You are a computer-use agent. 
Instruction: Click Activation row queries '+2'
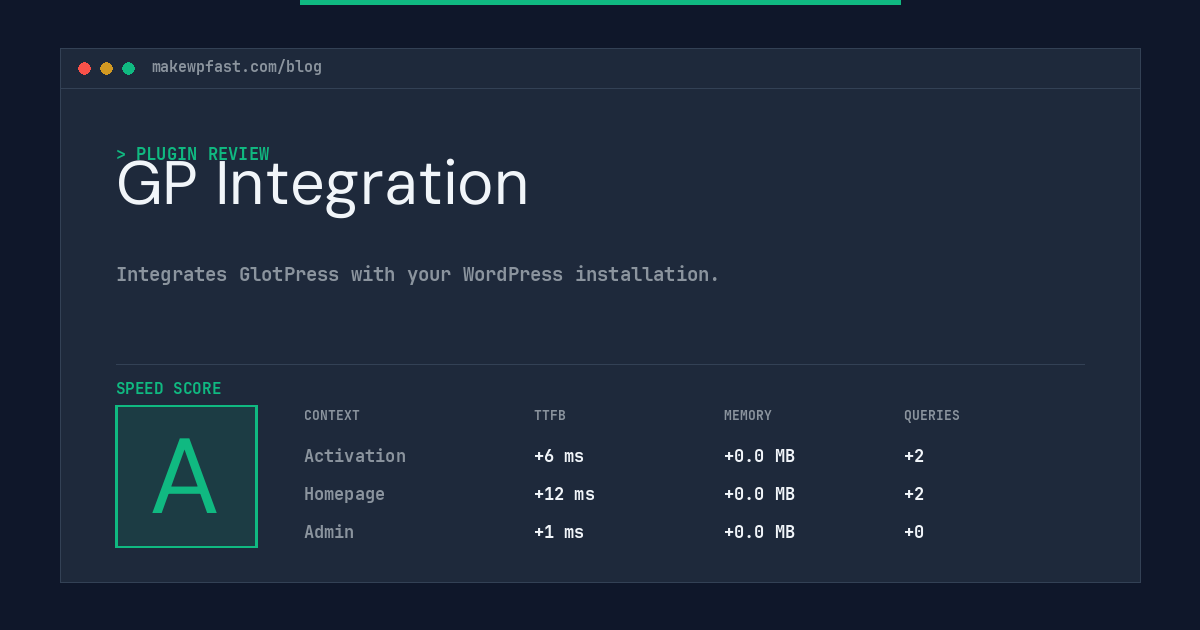tap(914, 456)
